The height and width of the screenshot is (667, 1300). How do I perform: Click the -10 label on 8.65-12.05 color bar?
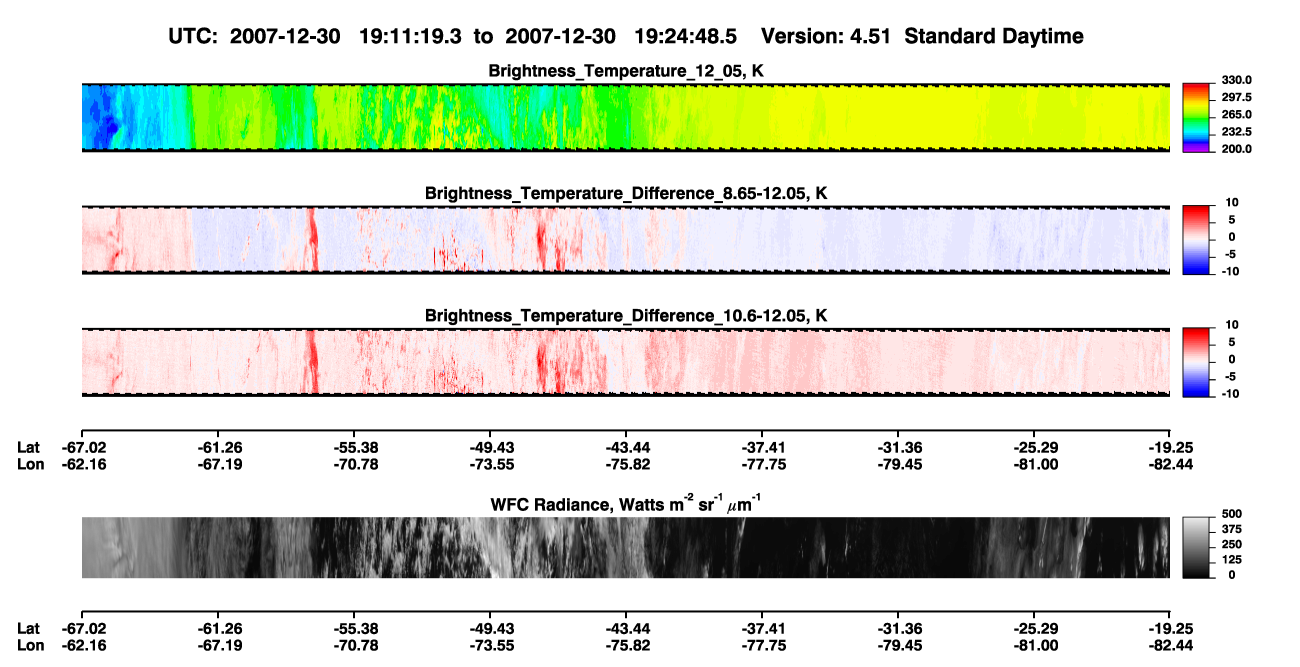1229,271
